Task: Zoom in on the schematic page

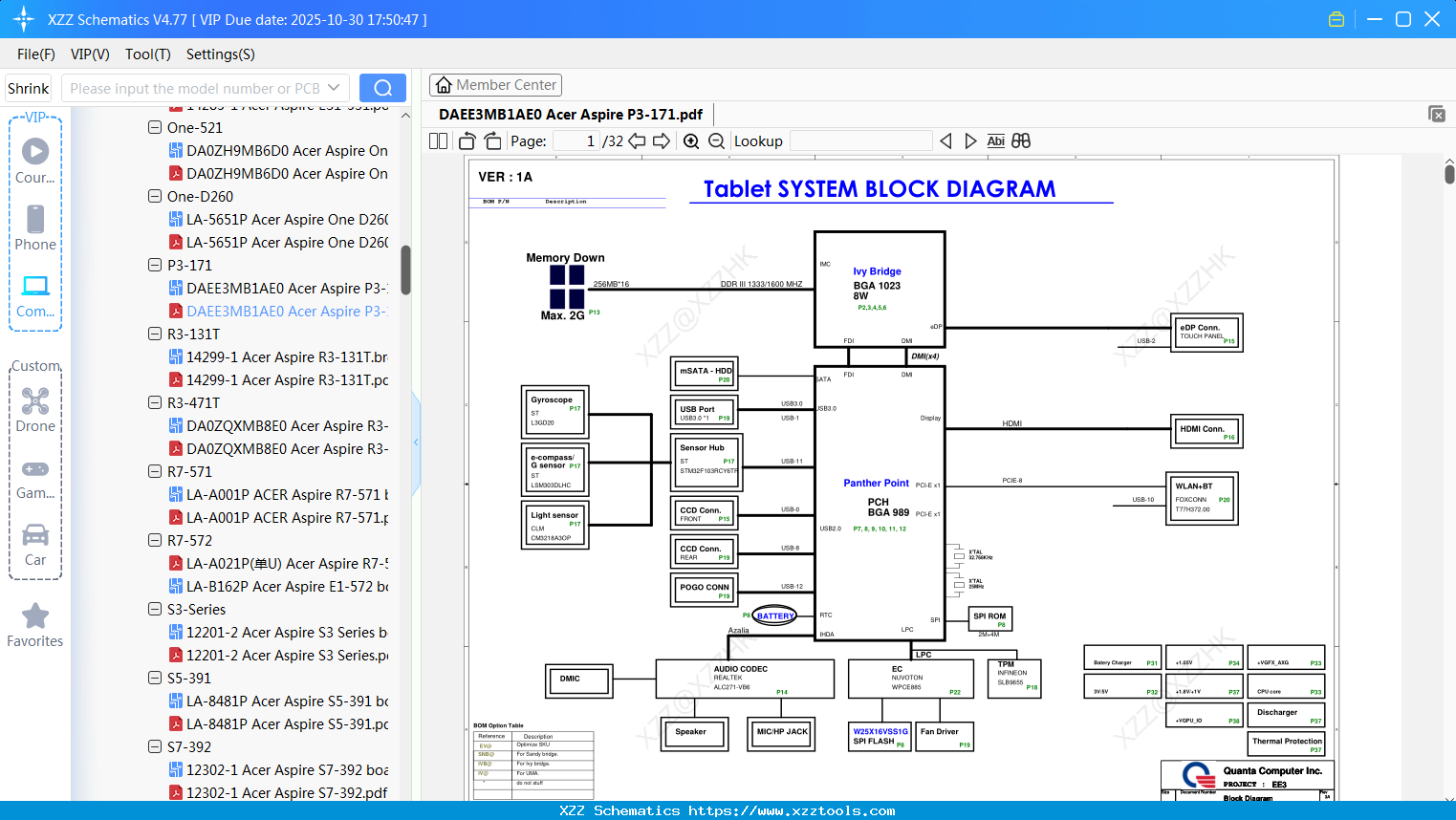Action: [690, 140]
